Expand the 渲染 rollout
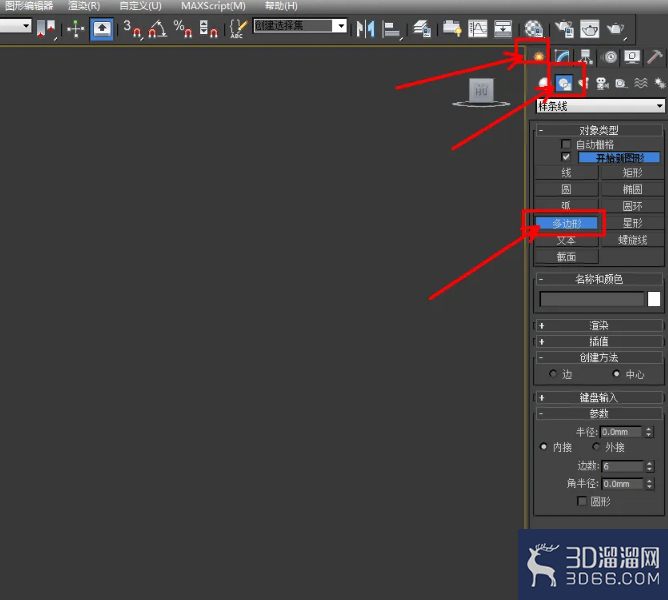668x600 pixels. [599, 326]
